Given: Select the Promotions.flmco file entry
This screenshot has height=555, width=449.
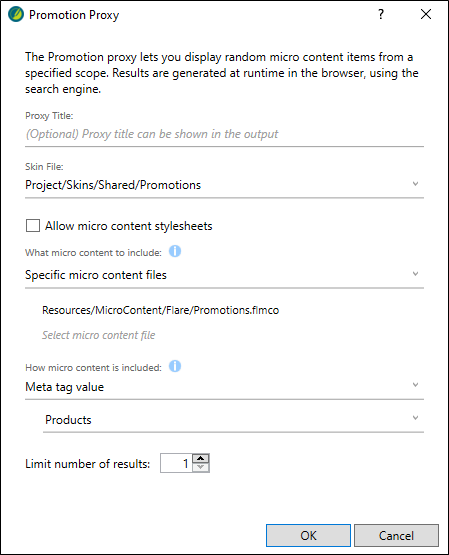Looking at the screenshot, I should (161, 310).
